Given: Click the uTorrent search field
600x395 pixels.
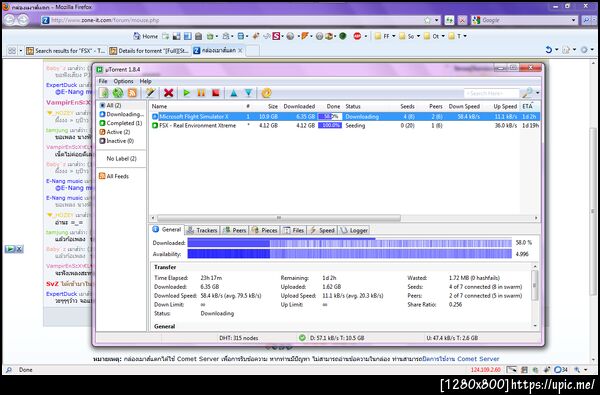Looking at the screenshot, I should (x=491, y=93).
